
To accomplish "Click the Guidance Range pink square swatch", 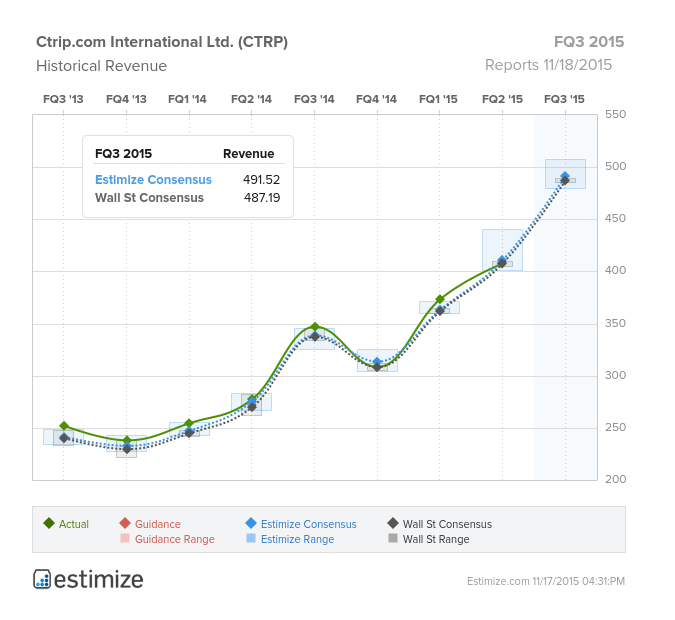I will click(125, 538).
